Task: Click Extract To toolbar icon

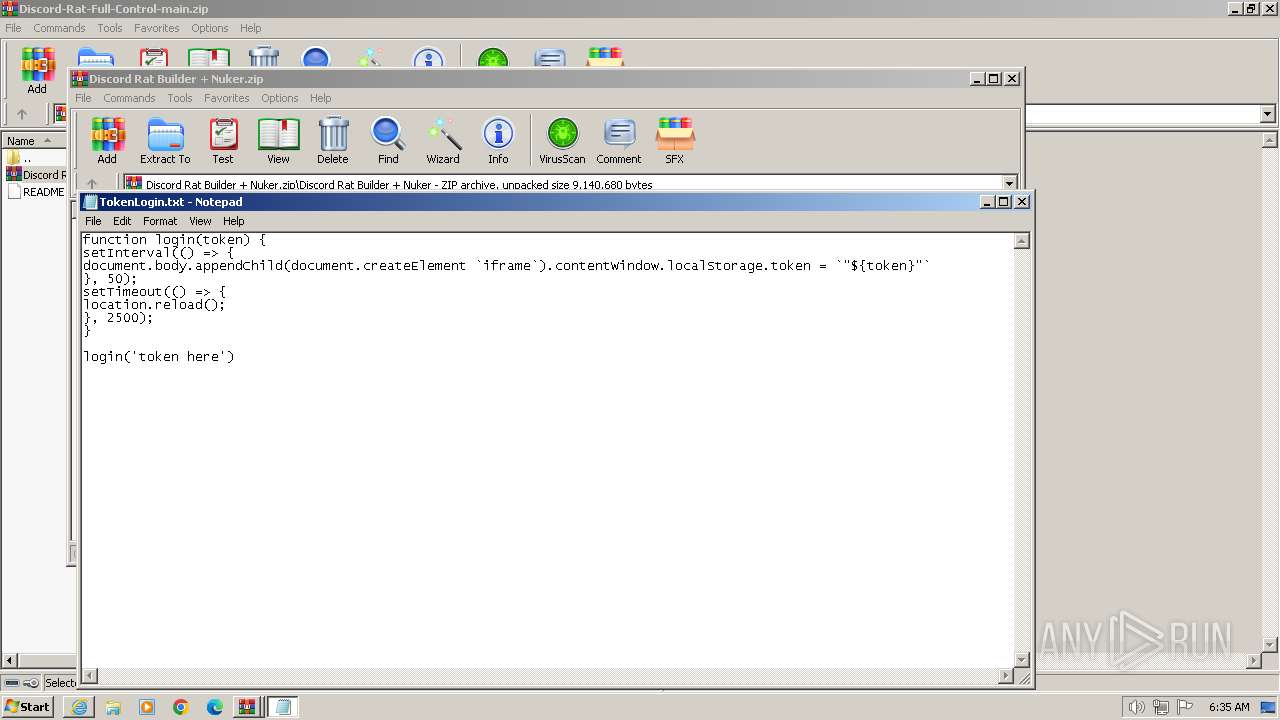Action: coord(165,140)
